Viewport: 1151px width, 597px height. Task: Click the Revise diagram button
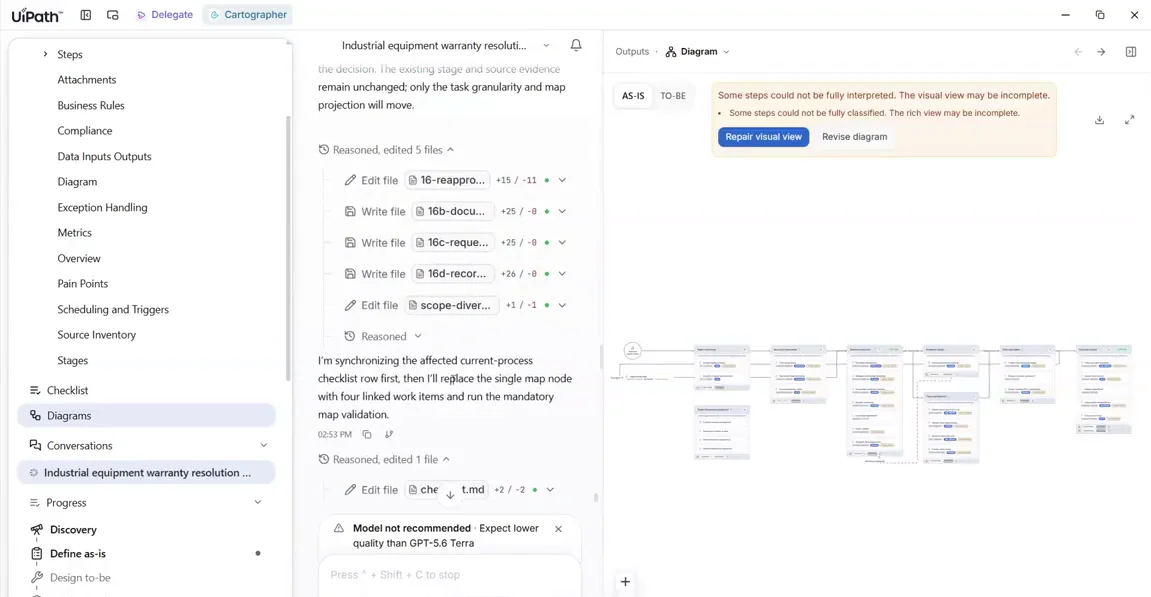854,137
